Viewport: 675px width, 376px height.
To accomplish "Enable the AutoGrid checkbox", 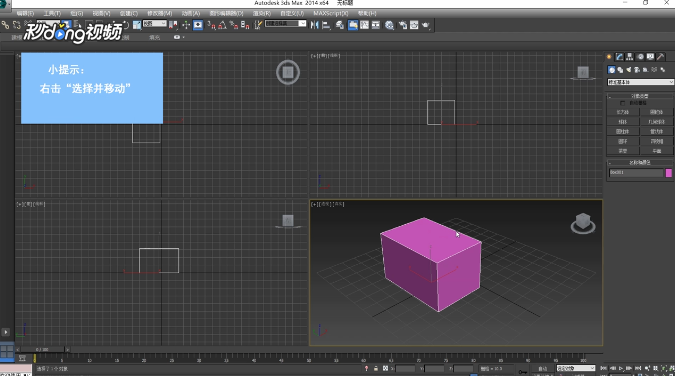I will click(x=622, y=103).
